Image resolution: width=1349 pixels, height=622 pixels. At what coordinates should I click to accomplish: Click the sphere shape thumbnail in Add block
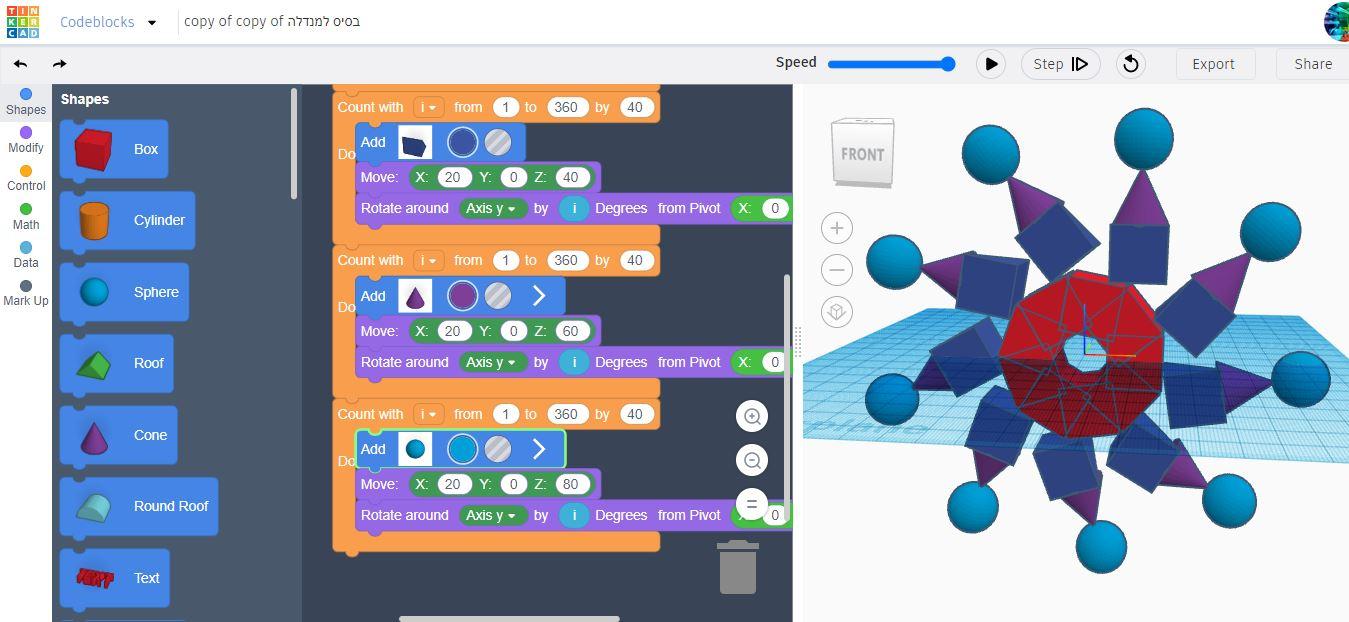pos(415,449)
